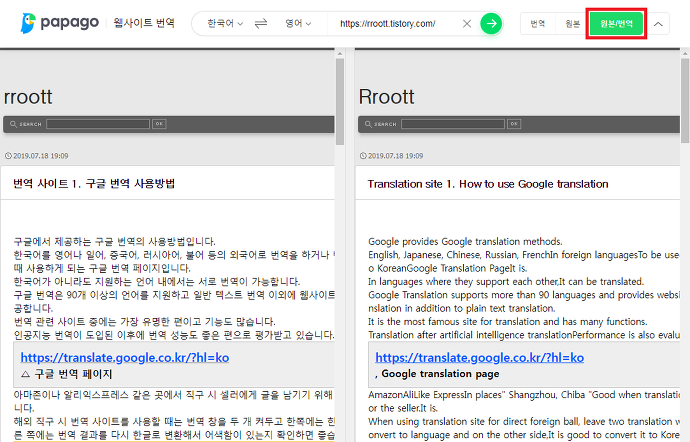This screenshot has width=690, height=442.
Task: Click the title Translation site 1. How to use Google translation
Action: [x=488, y=184]
